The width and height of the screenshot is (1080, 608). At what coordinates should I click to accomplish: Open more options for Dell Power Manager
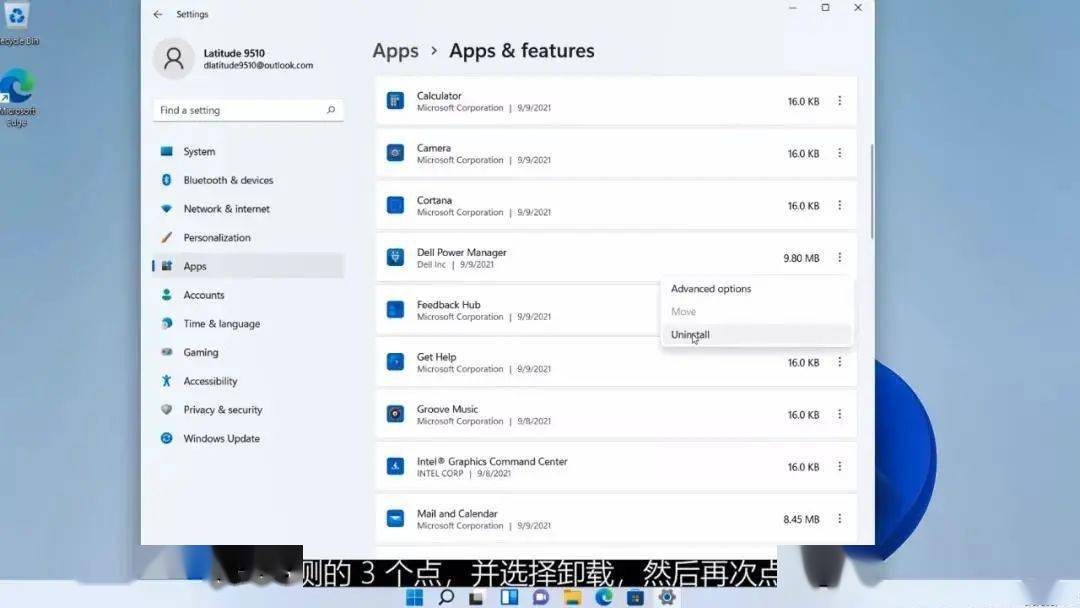click(x=840, y=258)
